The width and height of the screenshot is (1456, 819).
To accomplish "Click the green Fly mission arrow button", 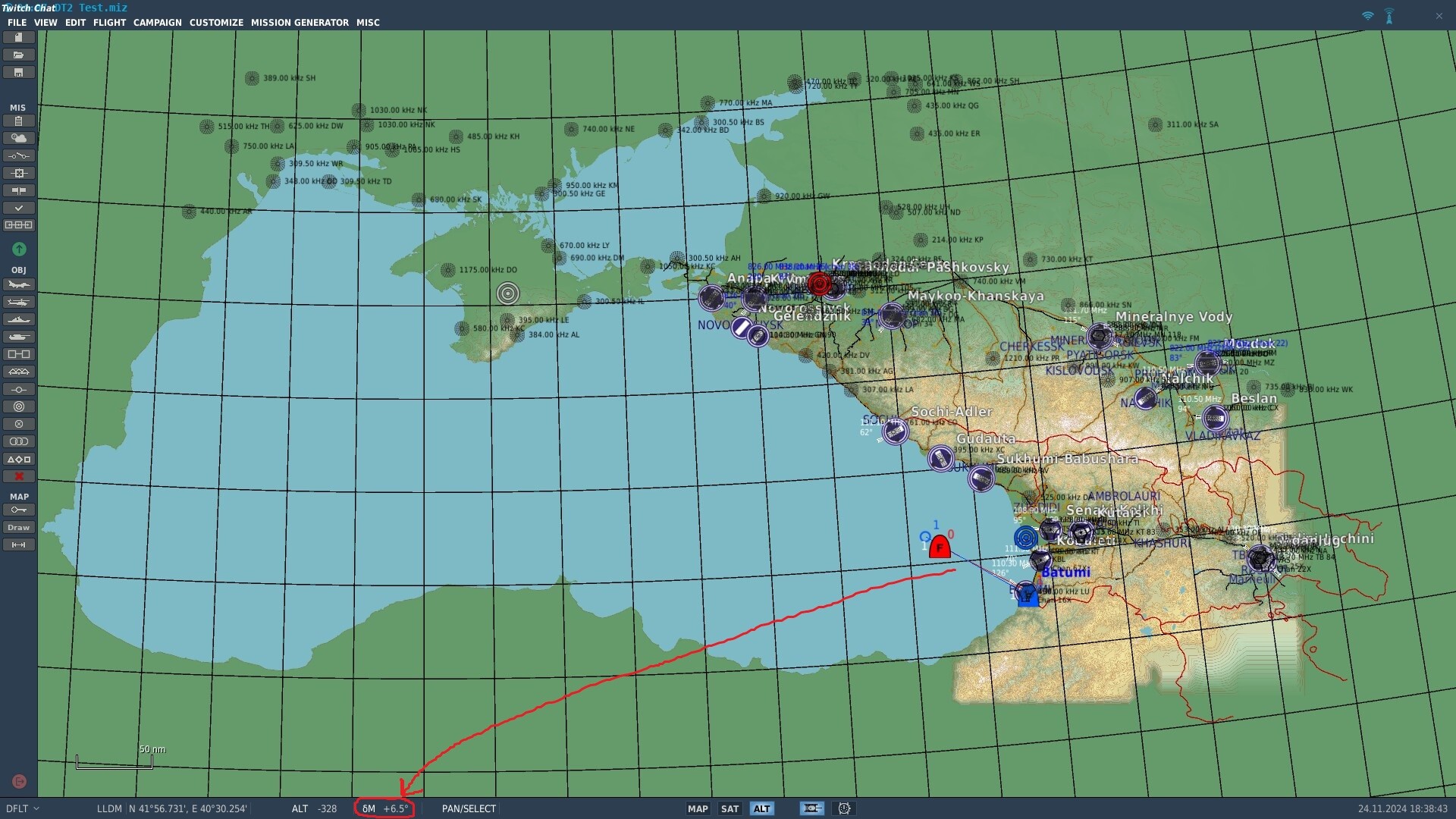I will [x=19, y=249].
